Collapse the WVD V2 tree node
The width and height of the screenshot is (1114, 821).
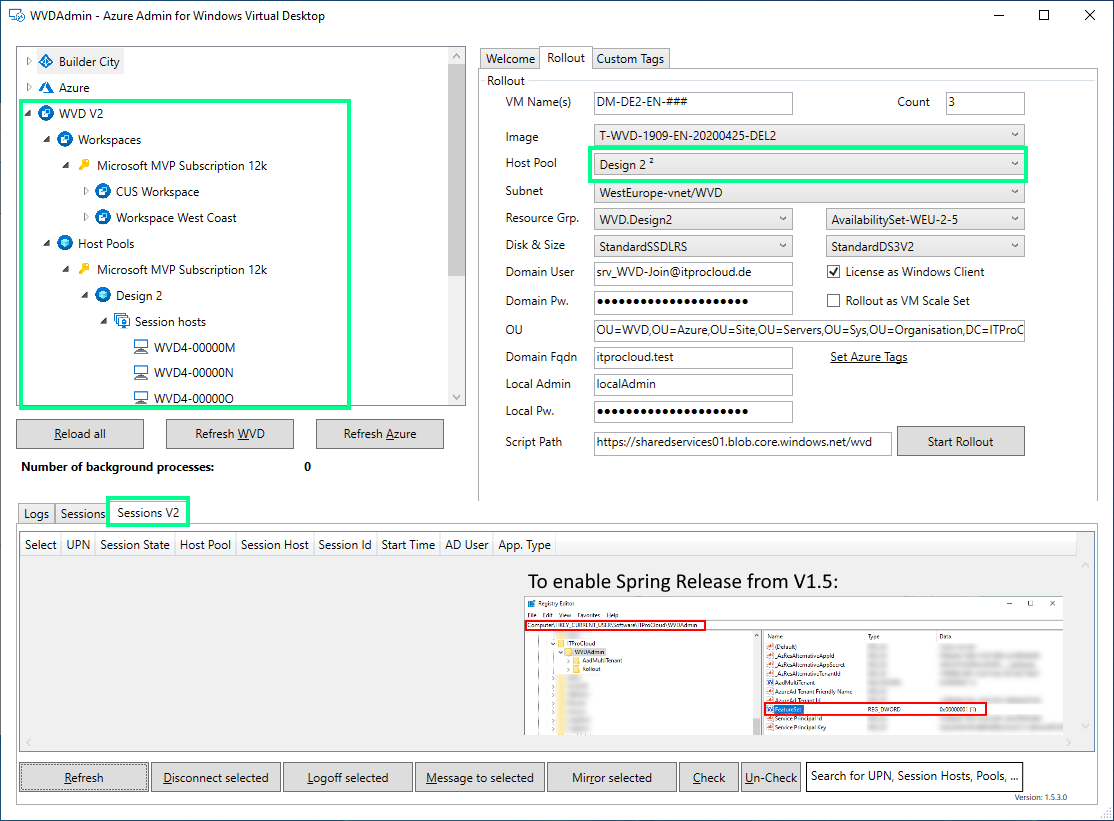28,114
